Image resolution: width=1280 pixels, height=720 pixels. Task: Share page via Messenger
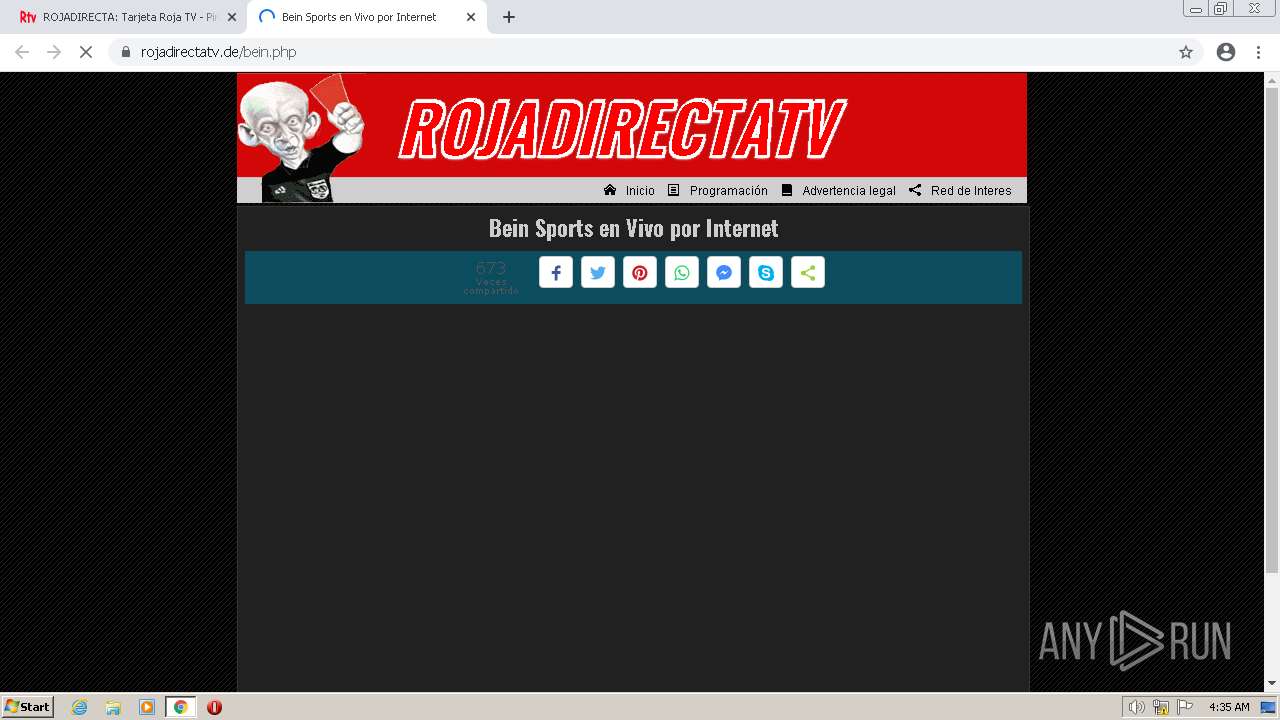[x=724, y=273]
